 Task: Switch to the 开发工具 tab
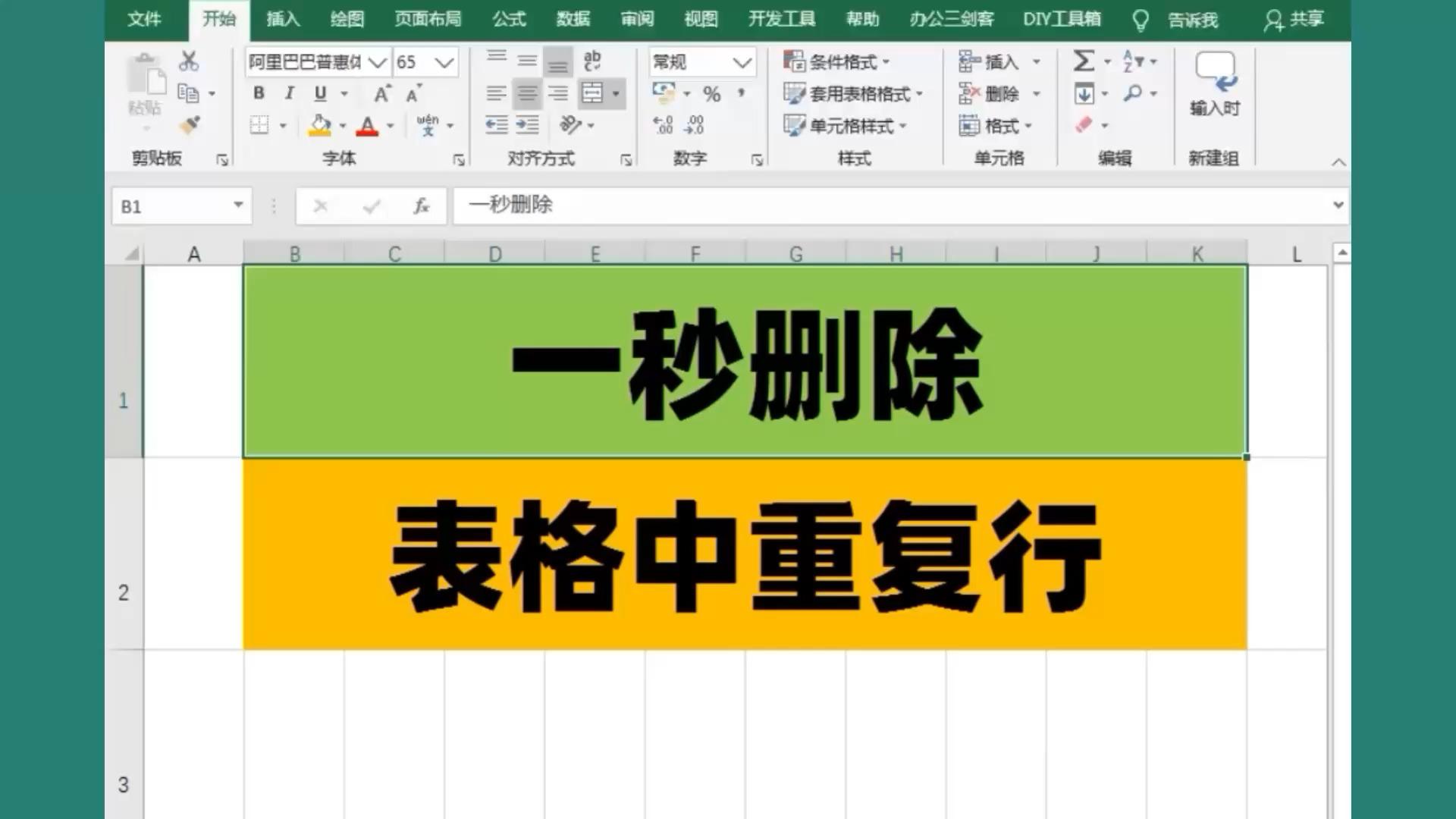pos(782,19)
